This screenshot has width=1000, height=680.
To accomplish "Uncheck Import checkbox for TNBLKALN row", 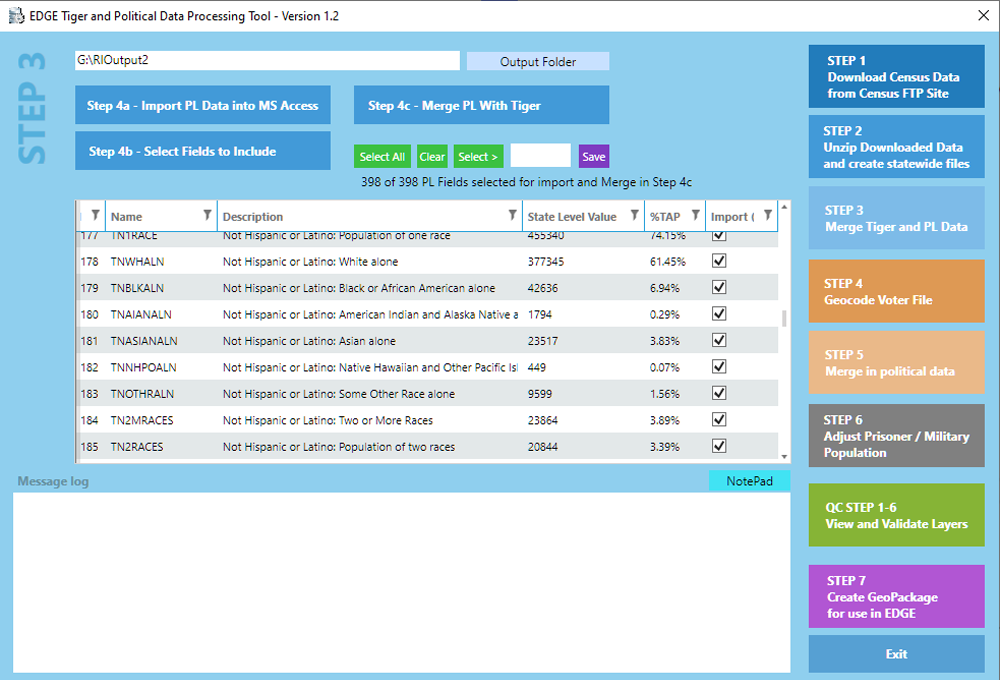I will [x=719, y=287].
